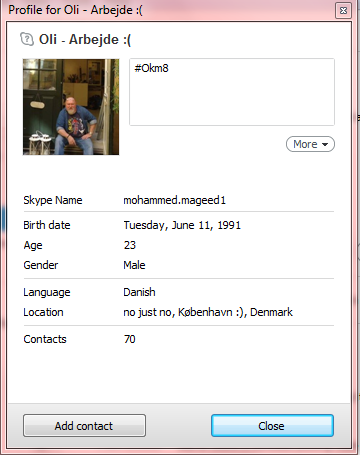The image size is (360, 455).
Task: Click the Add contact button
Action: tap(84, 426)
